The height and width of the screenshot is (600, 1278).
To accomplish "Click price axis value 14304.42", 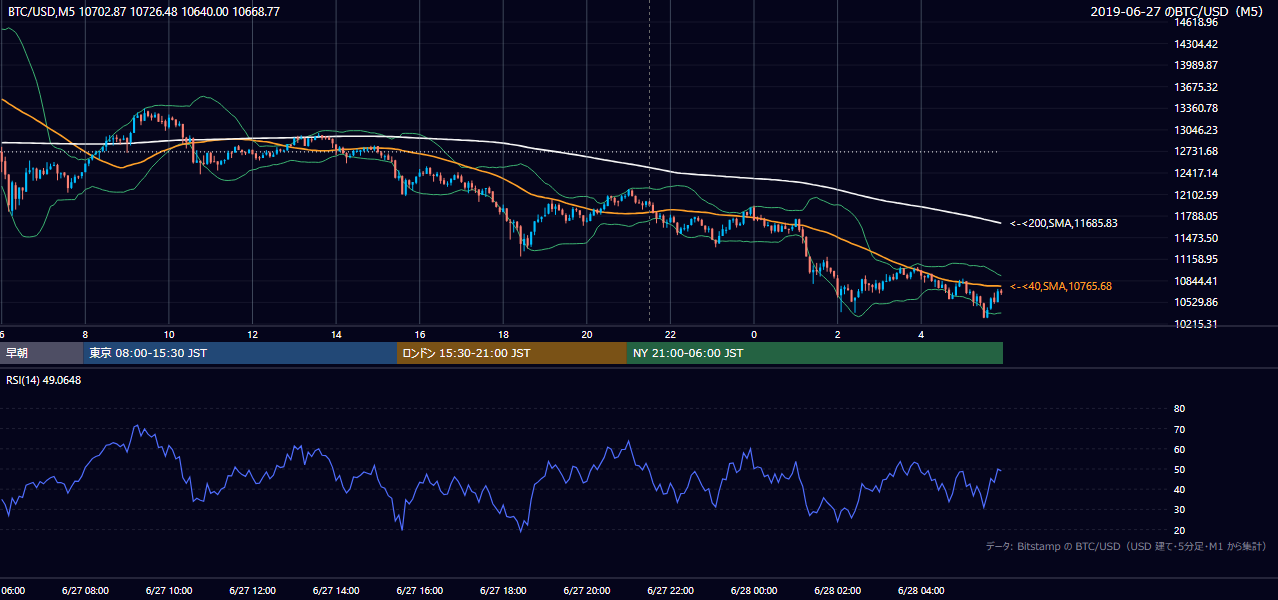I will [1197, 44].
